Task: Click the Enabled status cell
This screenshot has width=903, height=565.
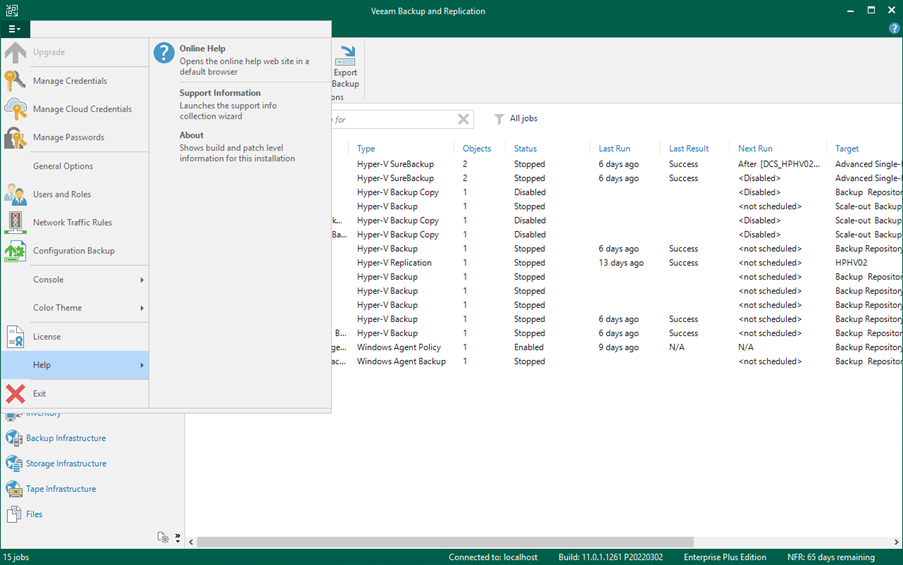Action: (x=529, y=347)
